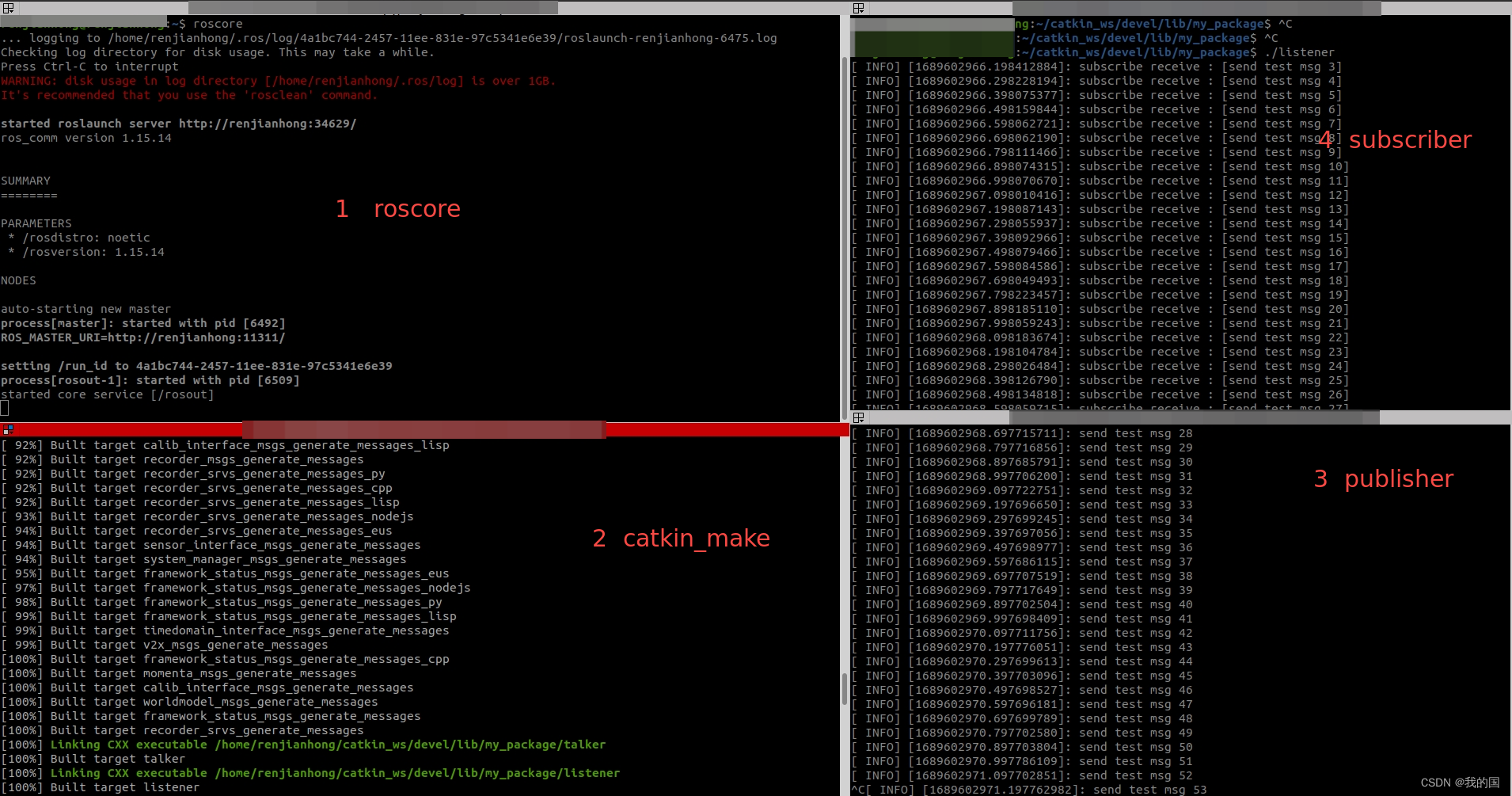Click the green 'Linking CXX executable .../talker' line
Screen dimensions: 1512x796
(x=303, y=745)
